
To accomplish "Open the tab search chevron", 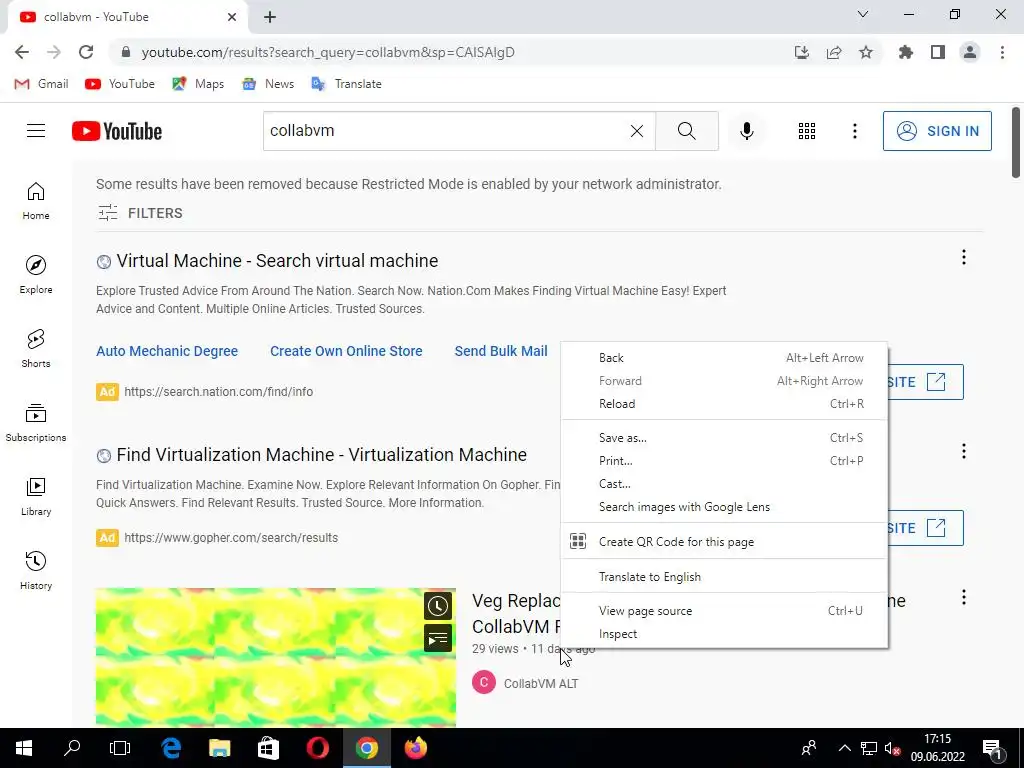I will (x=863, y=14).
